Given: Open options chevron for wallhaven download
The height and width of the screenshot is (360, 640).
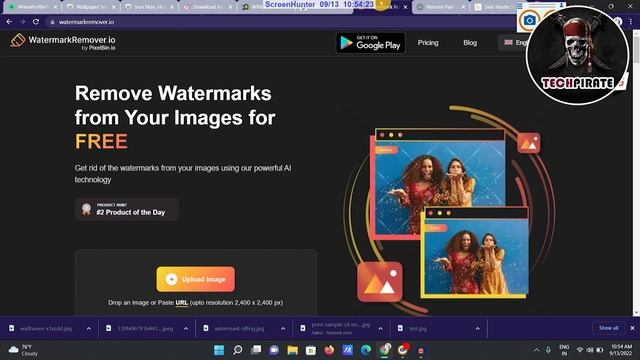Looking at the screenshot, I should tap(89, 329).
